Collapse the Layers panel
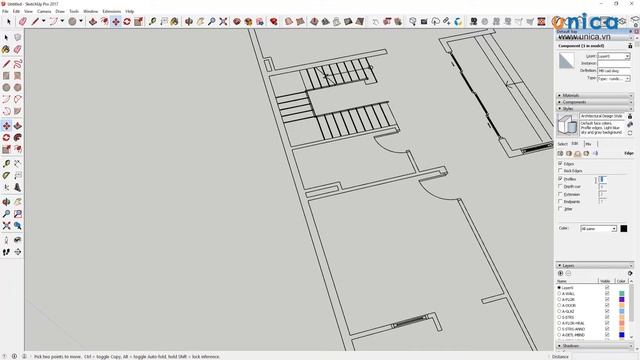Viewport: 640px width, 360px height. tap(595, 265)
